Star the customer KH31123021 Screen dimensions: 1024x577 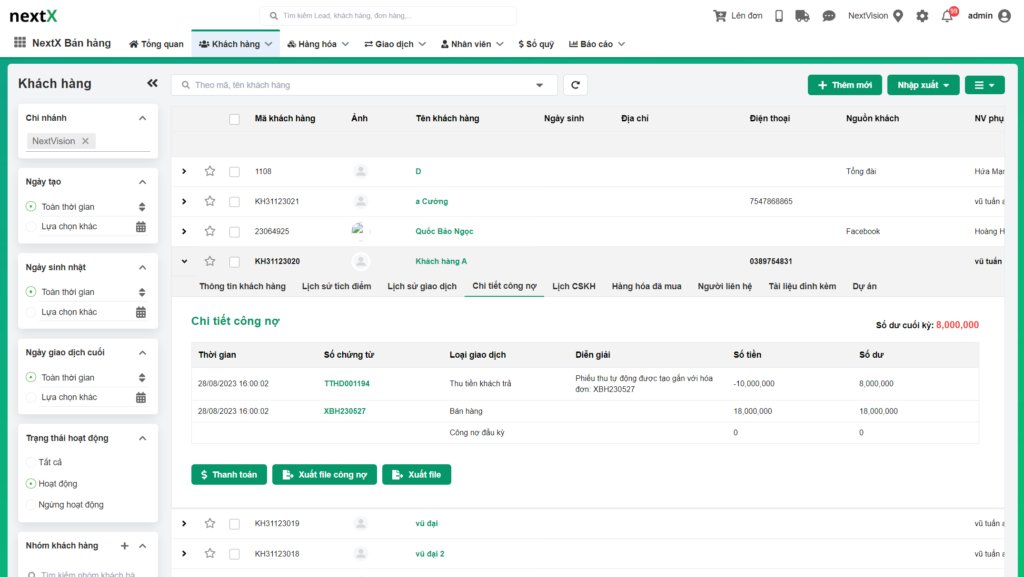210,200
